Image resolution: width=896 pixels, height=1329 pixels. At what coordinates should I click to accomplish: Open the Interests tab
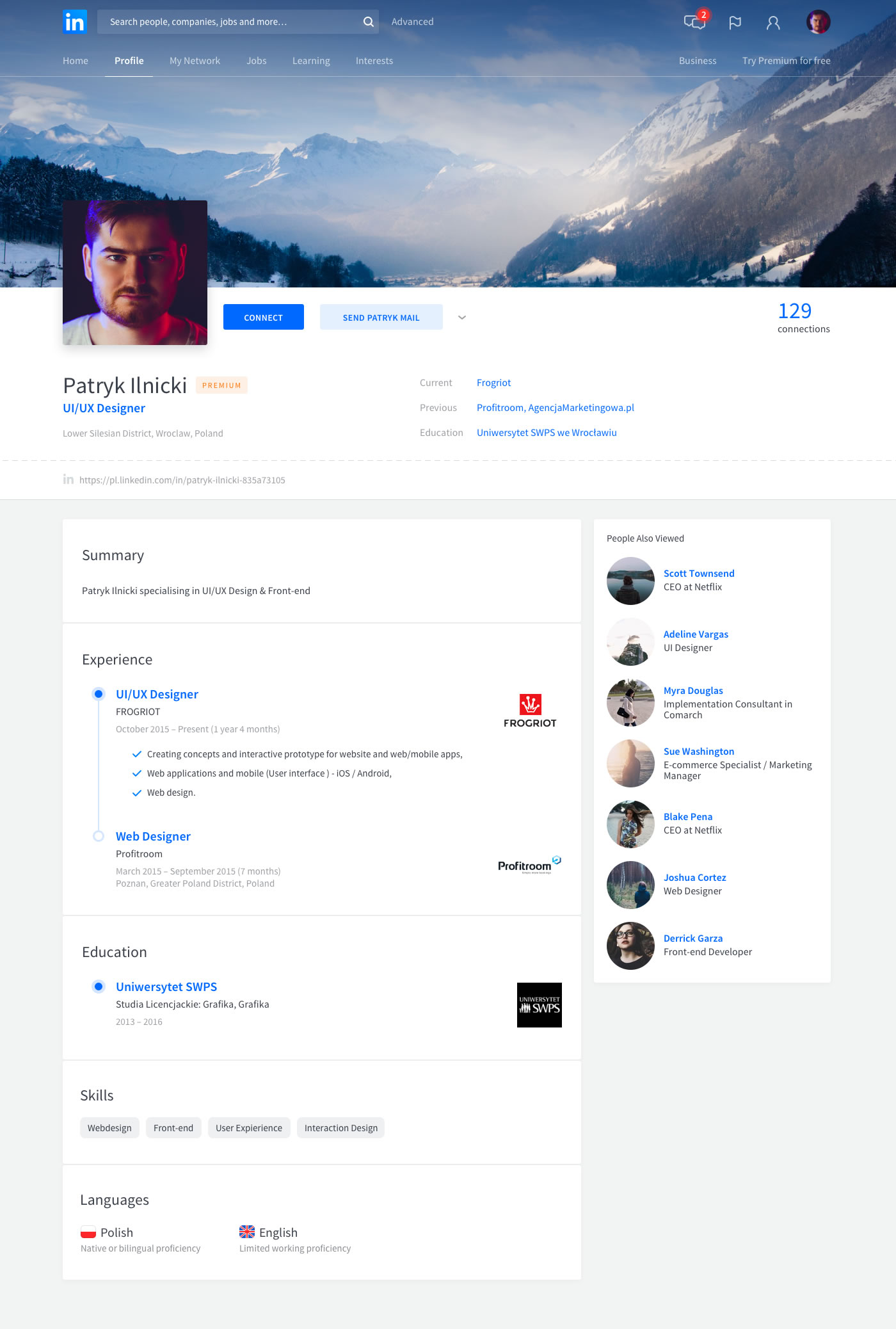click(x=374, y=61)
